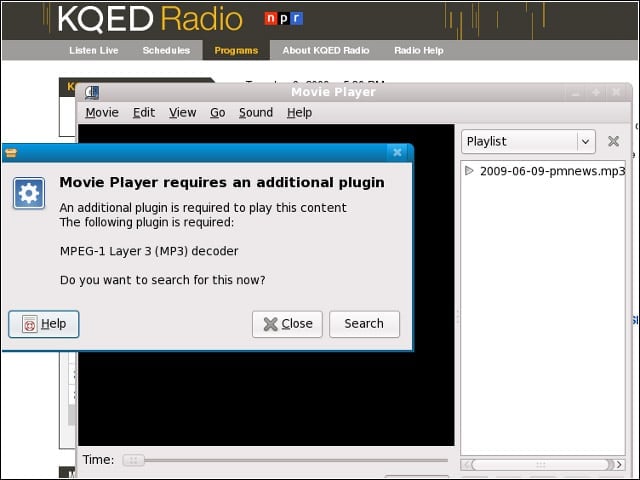Click the playlist scrollbar right arrow
640x480 pixels.
click(x=620, y=464)
